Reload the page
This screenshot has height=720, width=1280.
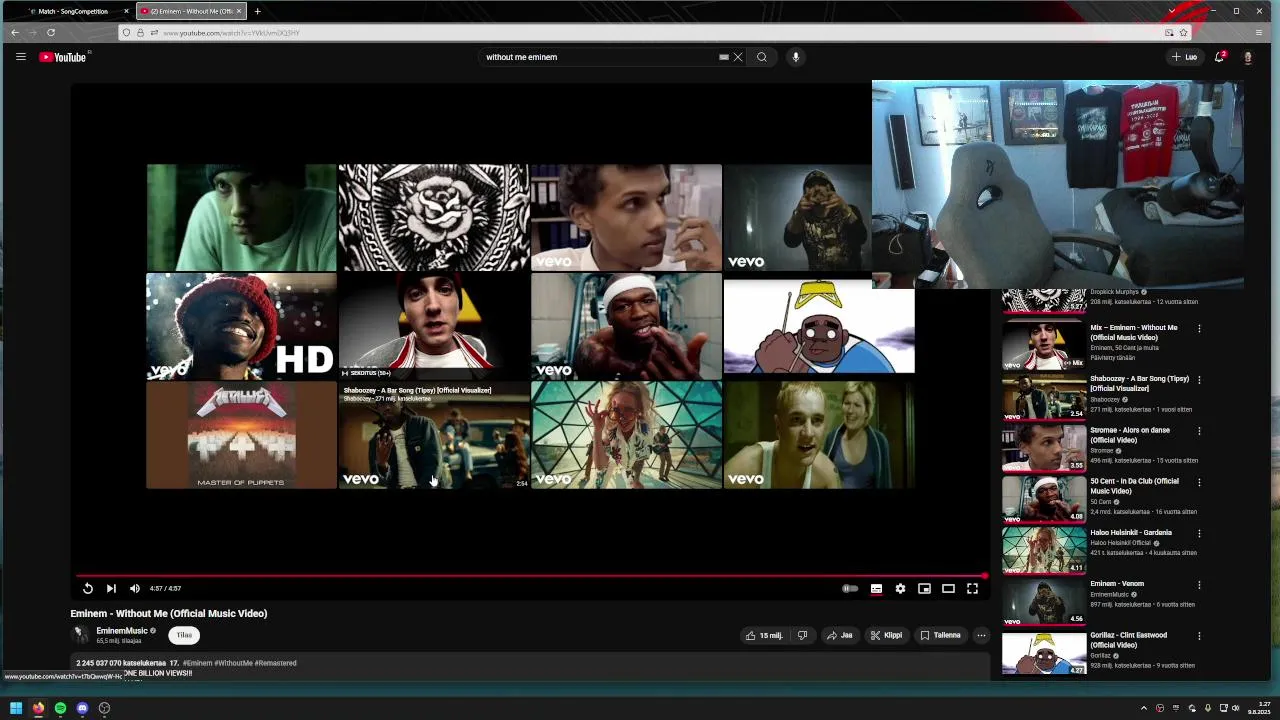point(51,32)
